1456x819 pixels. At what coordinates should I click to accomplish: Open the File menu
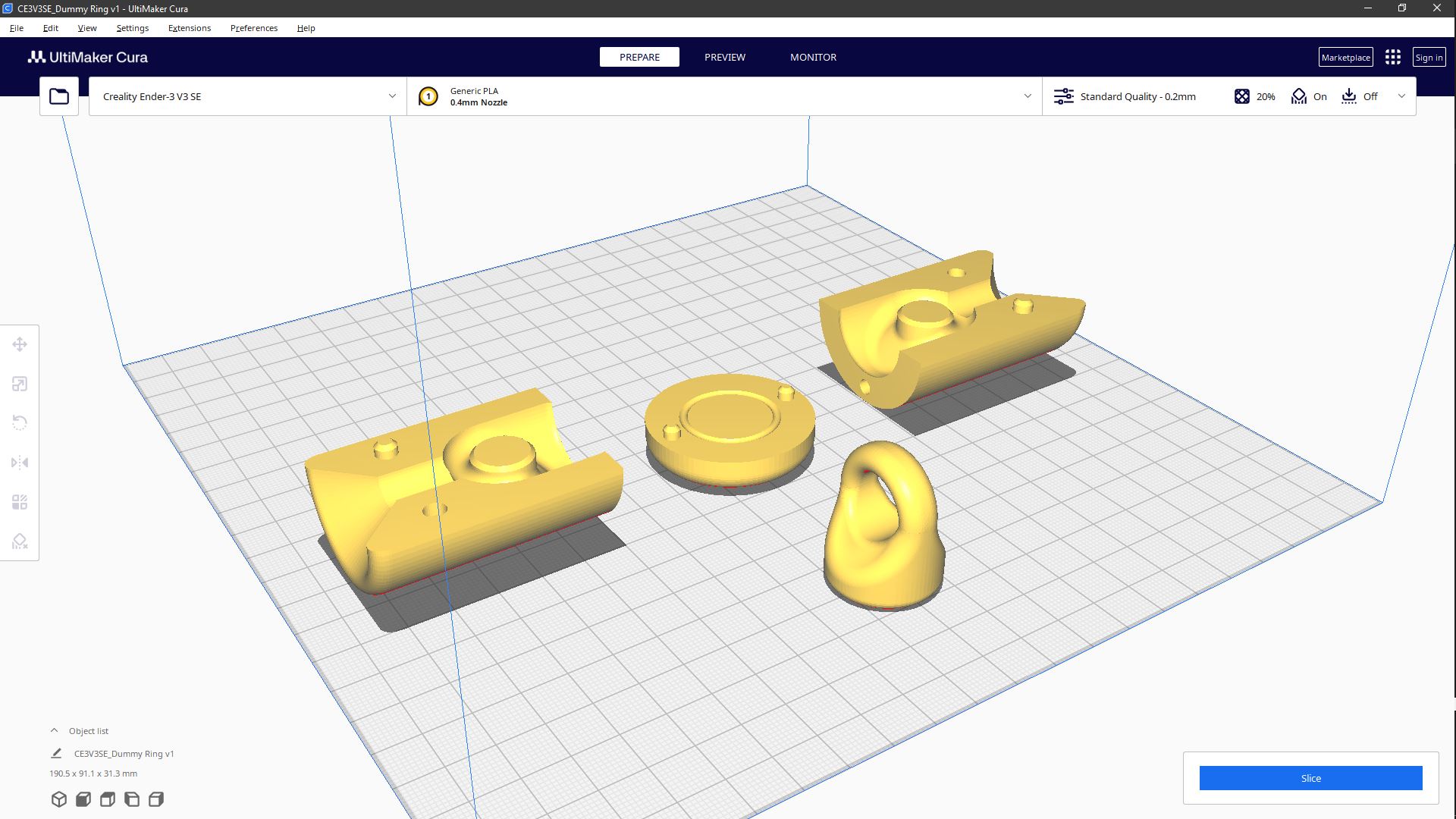click(17, 28)
